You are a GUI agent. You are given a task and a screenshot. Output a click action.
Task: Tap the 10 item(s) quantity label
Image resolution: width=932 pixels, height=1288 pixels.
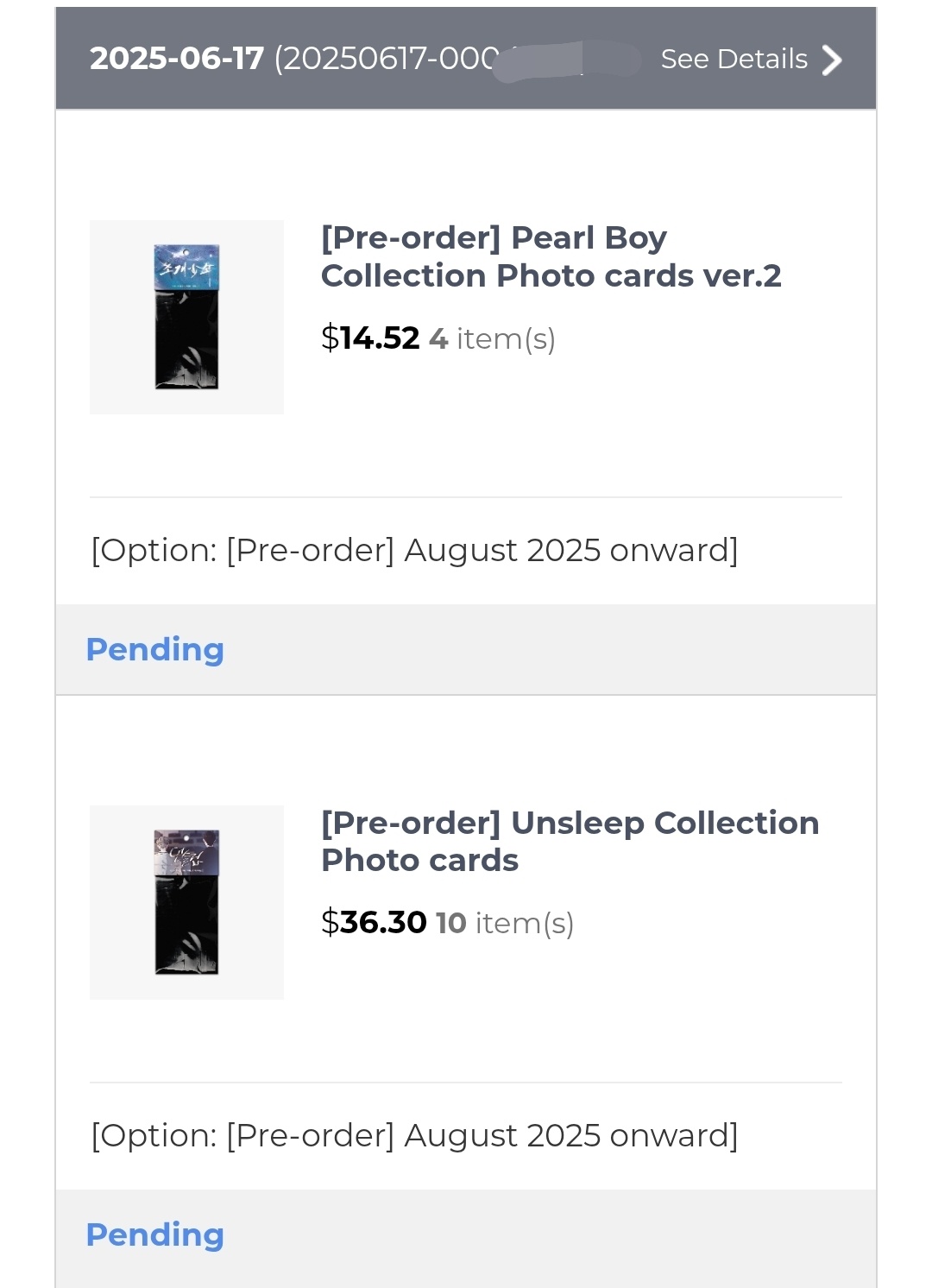click(x=505, y=923)
